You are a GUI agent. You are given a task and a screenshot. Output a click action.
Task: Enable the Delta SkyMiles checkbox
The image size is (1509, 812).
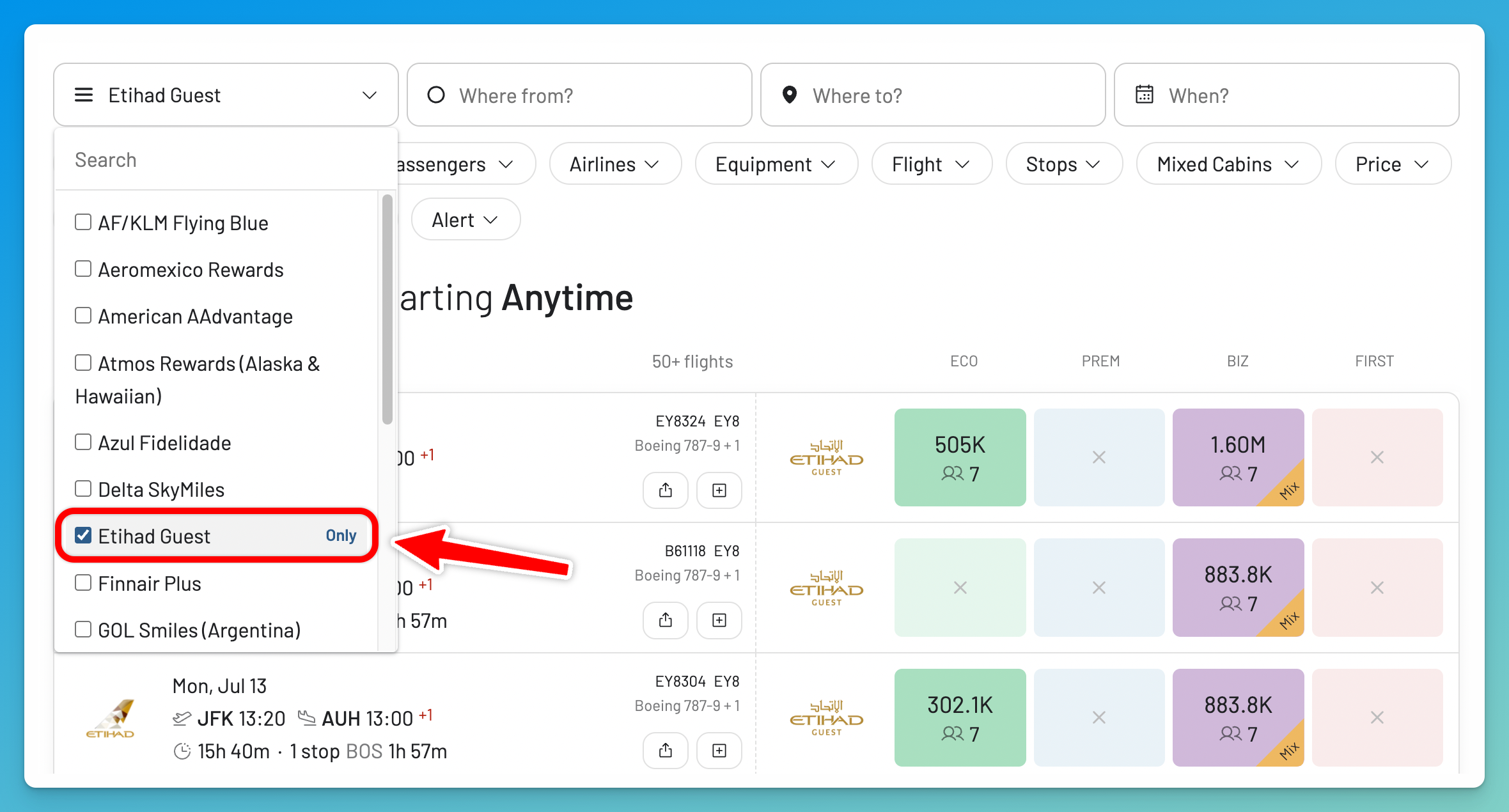(83, 488)
